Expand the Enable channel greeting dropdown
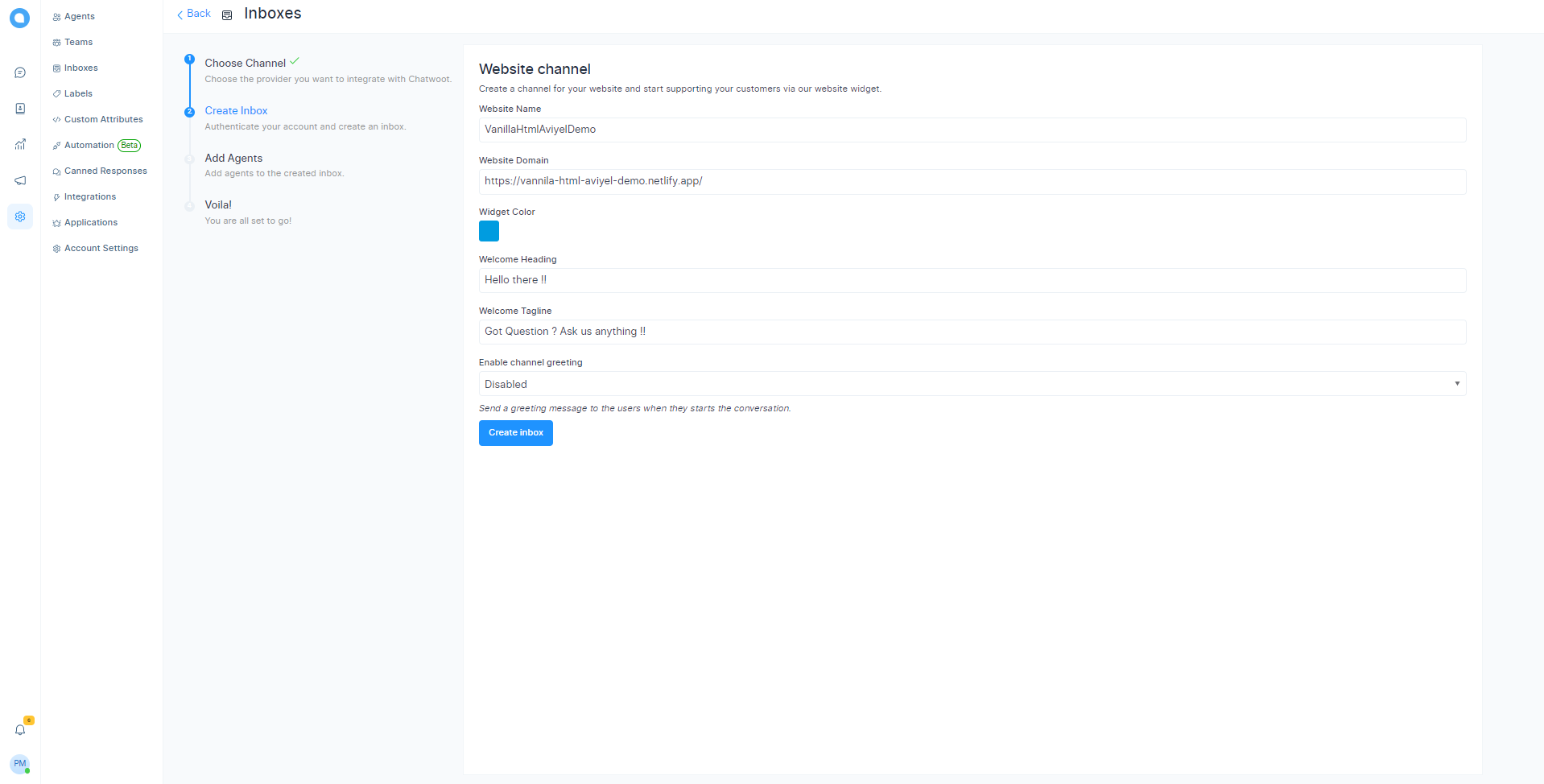The width and height of the screenshot is (1544, 784). pos(1455,383)
